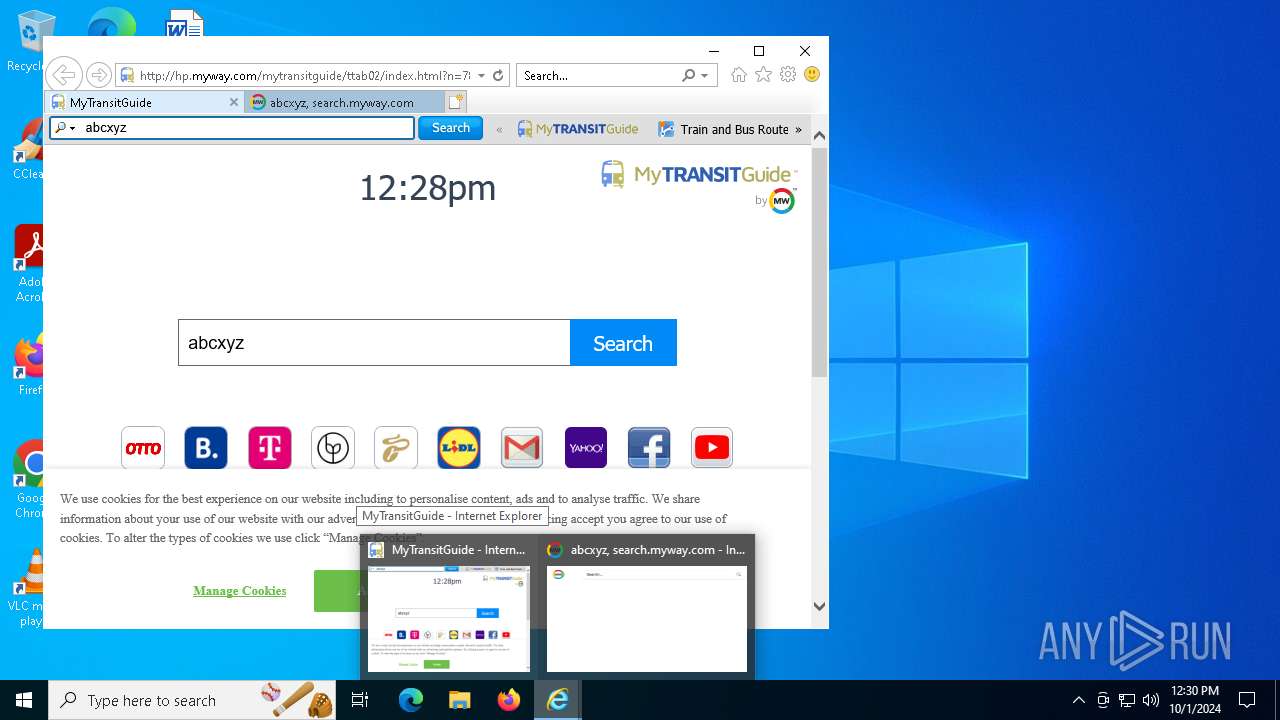Expand the IE search provider dropdown arrow
The image size is (1280, 720).
coord(704,75)
